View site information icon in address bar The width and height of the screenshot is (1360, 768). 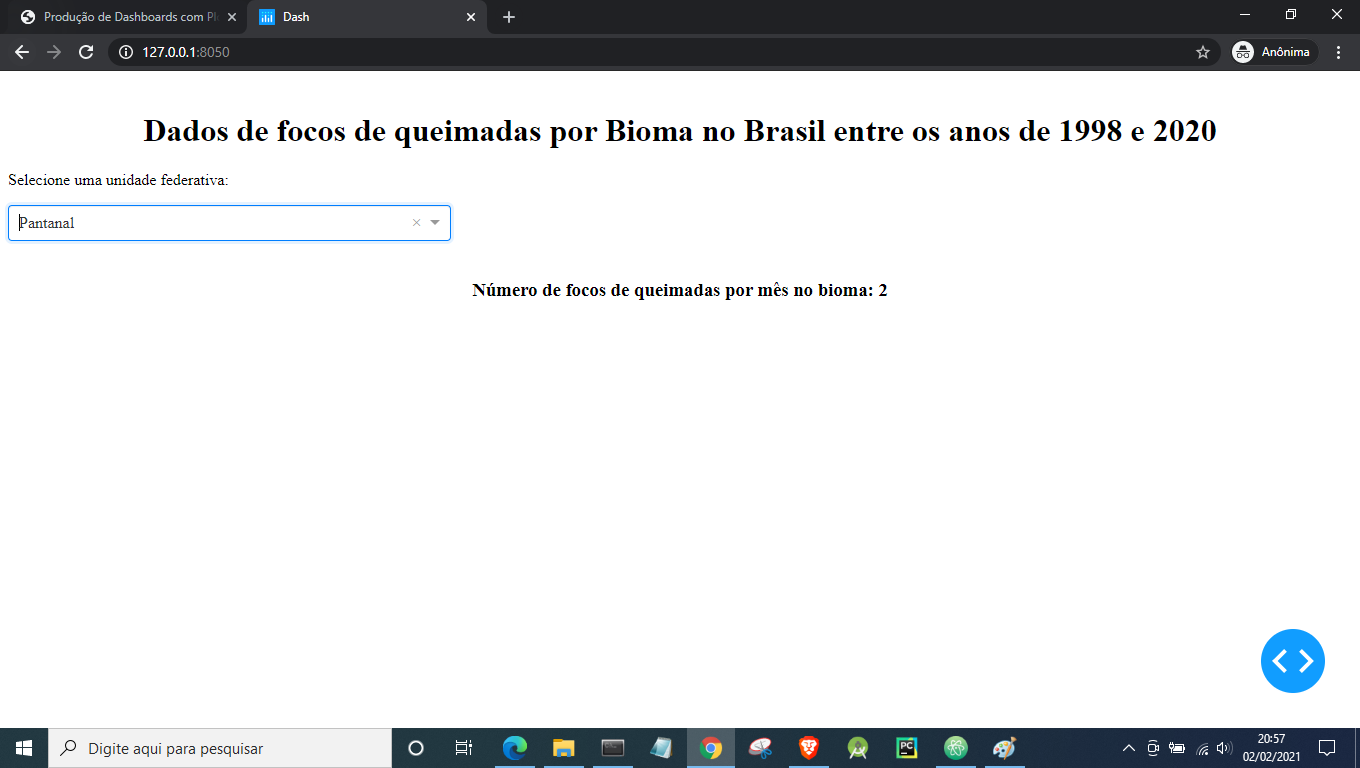pos(126,52)
